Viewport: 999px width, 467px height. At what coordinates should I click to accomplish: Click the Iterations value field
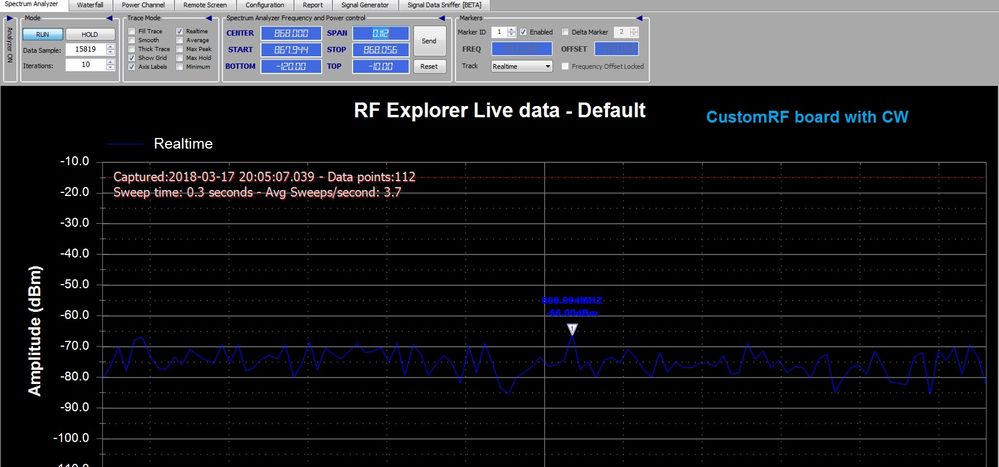(85, 65)
